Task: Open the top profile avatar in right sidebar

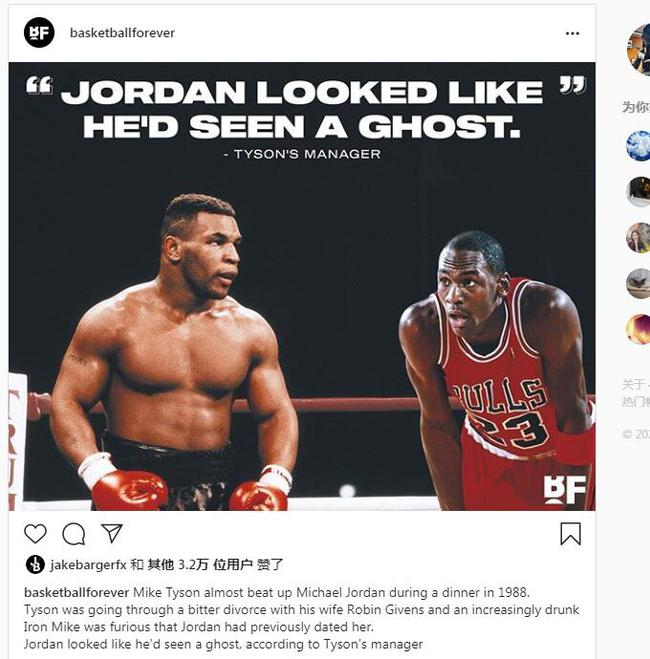Action: [639, 50]
